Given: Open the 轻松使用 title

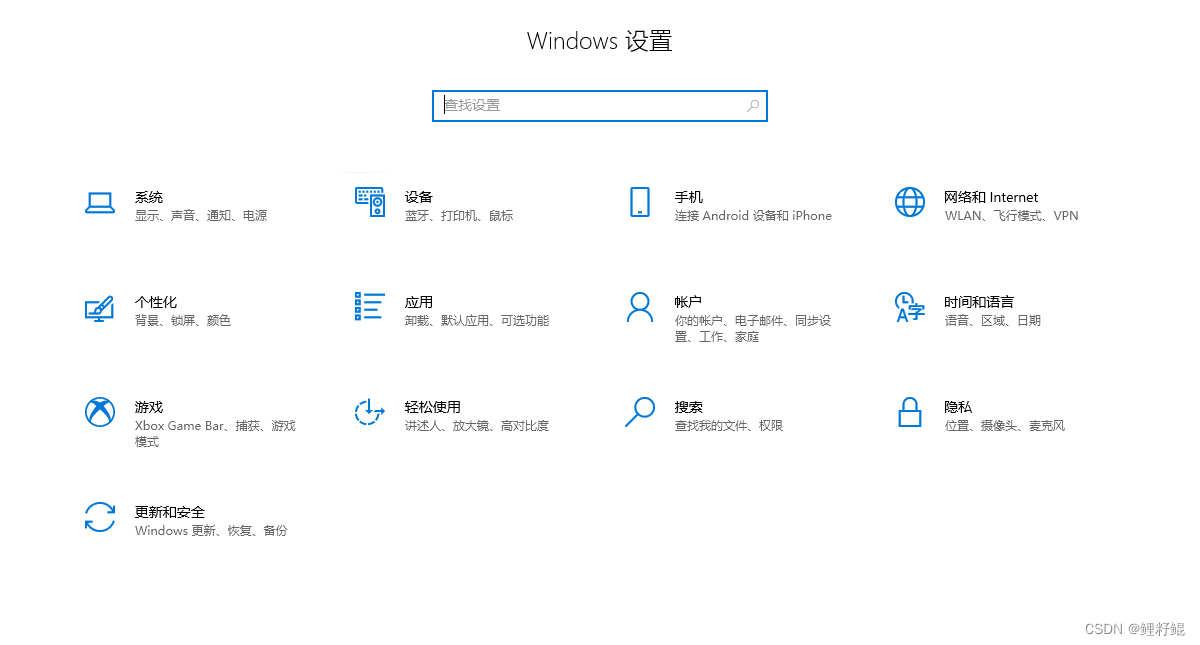Looking at the screenshot, I should point(433,407).
